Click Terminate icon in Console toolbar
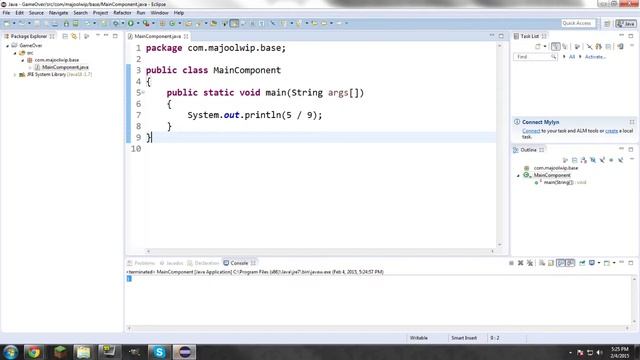Viewport: 640px width, 360px height. click(511, 263)
